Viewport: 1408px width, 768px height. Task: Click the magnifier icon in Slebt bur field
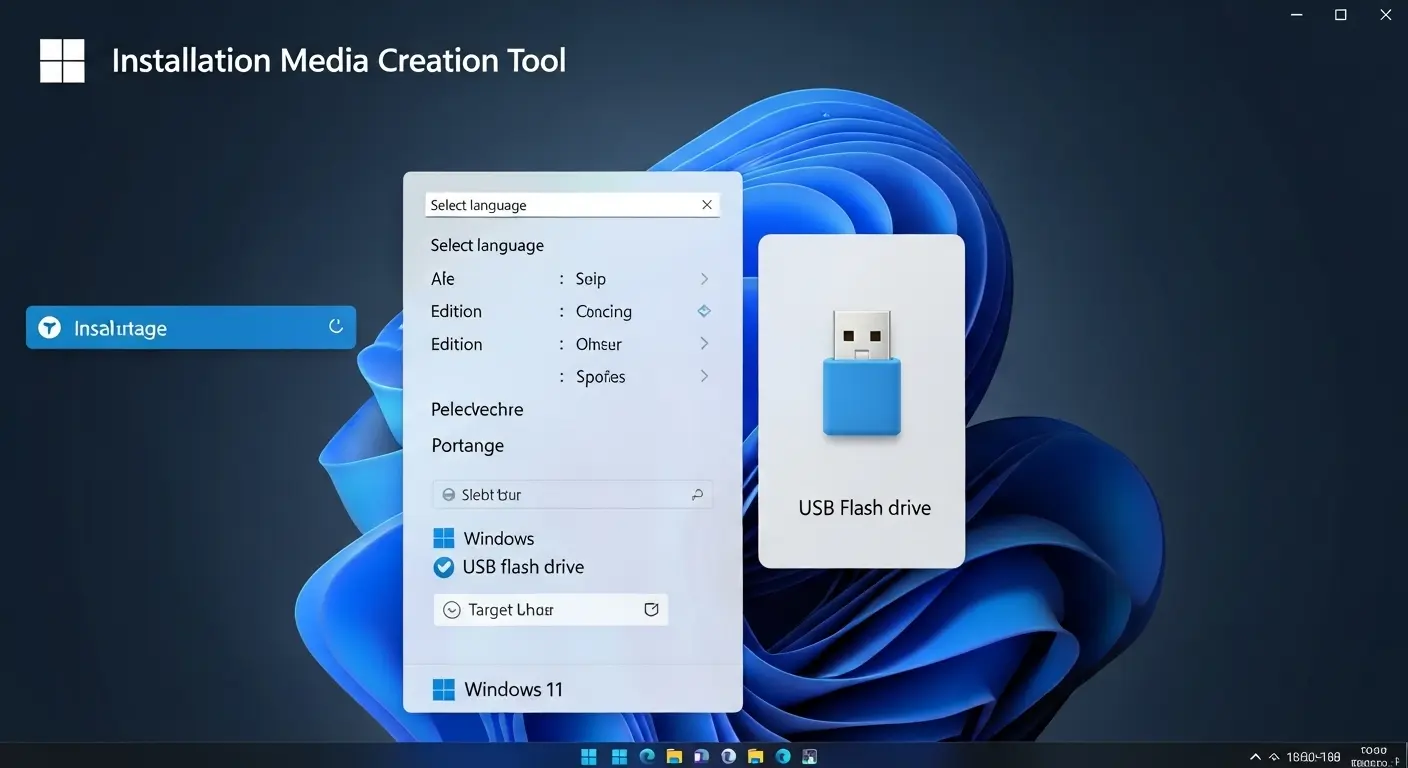click(697, 494)
